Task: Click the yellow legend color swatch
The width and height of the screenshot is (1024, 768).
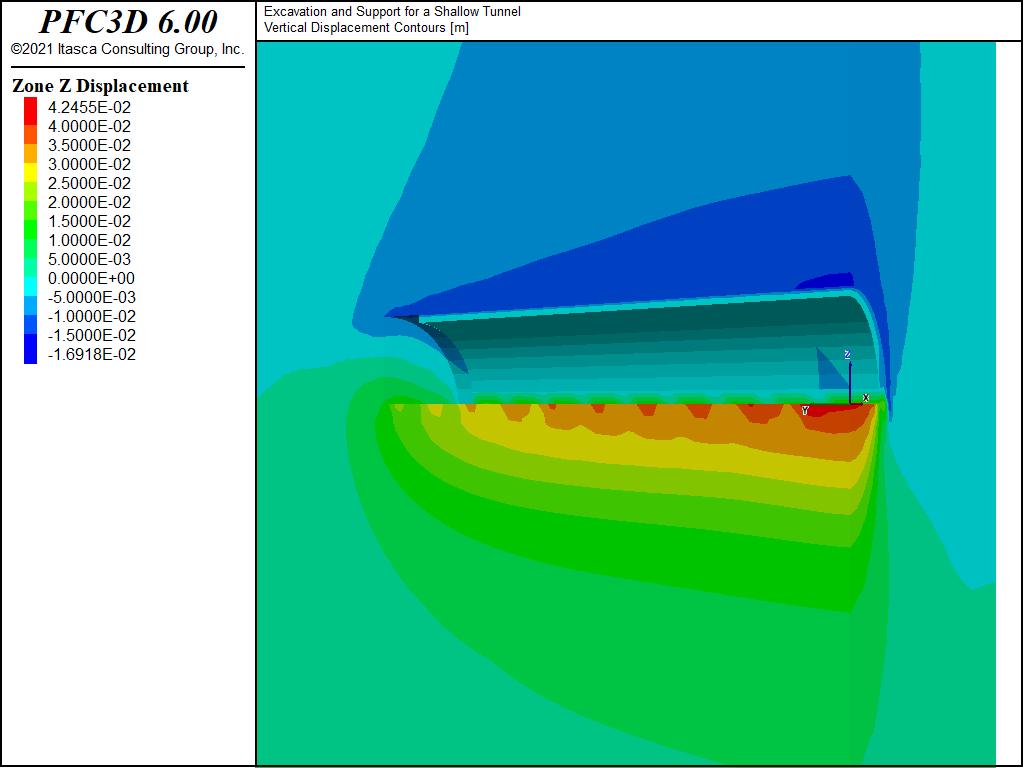Action: [x=31, y=173]
